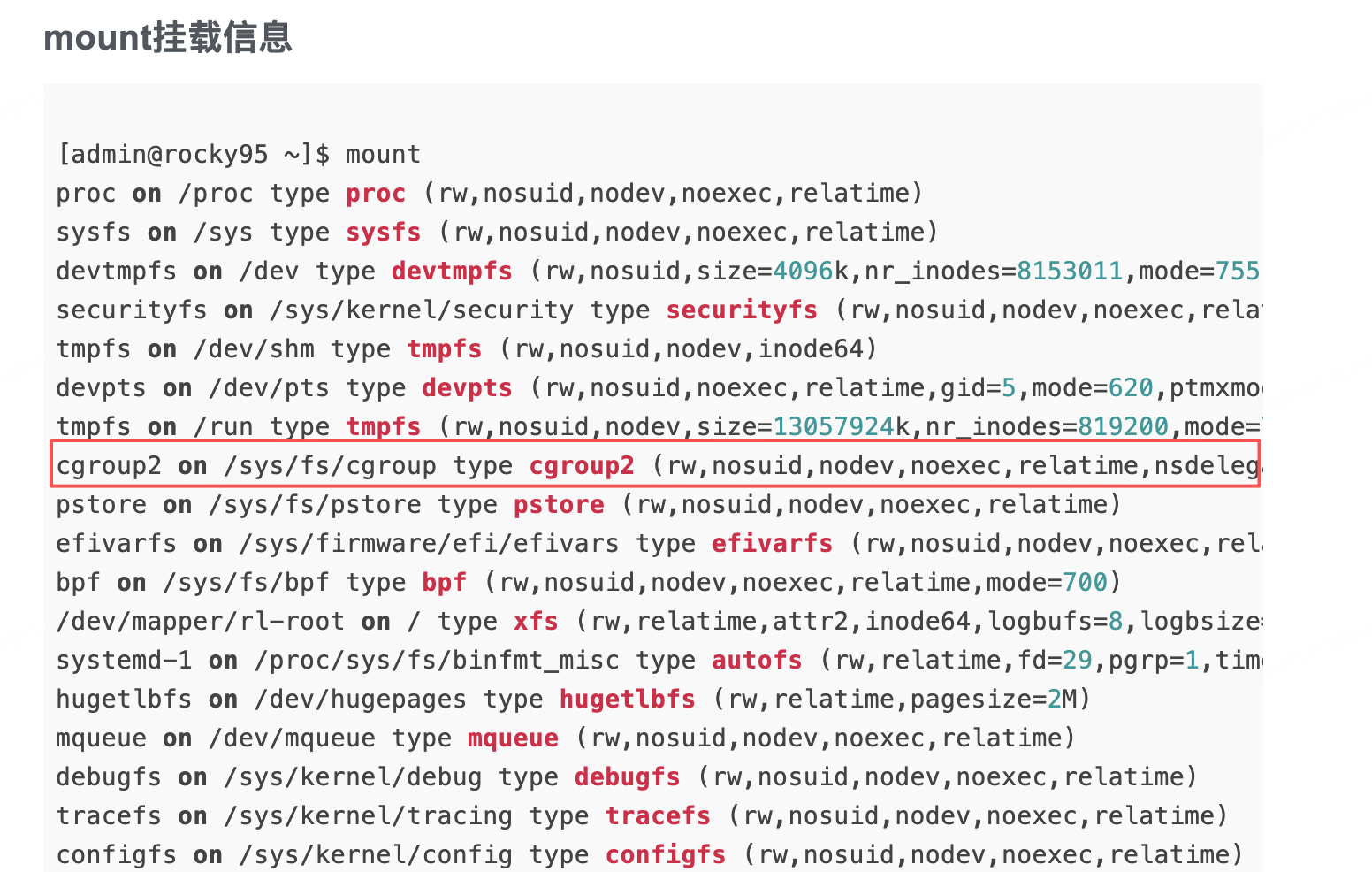Click the red "hugetlbfs" type keyword
The image size is (1372, 872).
627,700
